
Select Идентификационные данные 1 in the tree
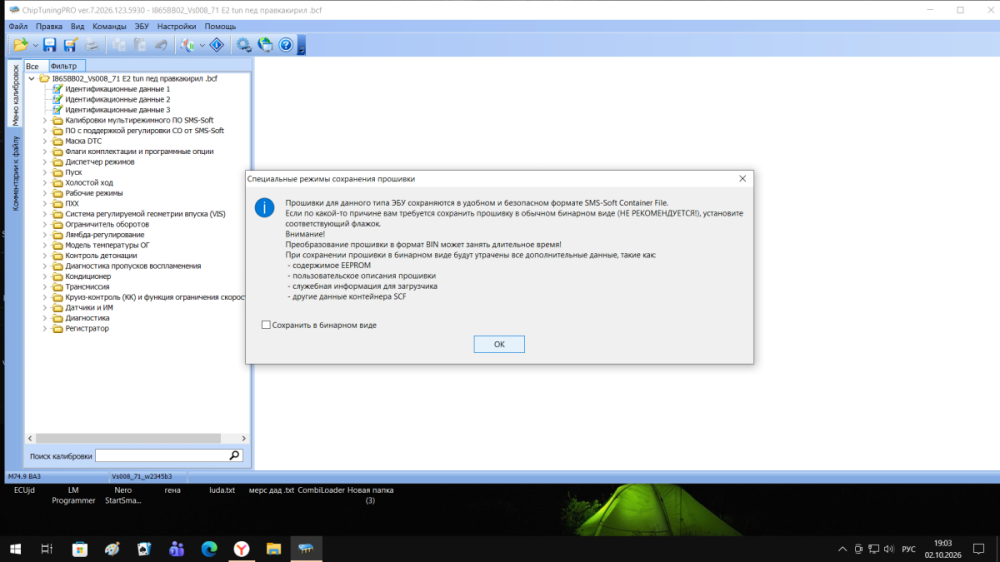coord(117,89)
